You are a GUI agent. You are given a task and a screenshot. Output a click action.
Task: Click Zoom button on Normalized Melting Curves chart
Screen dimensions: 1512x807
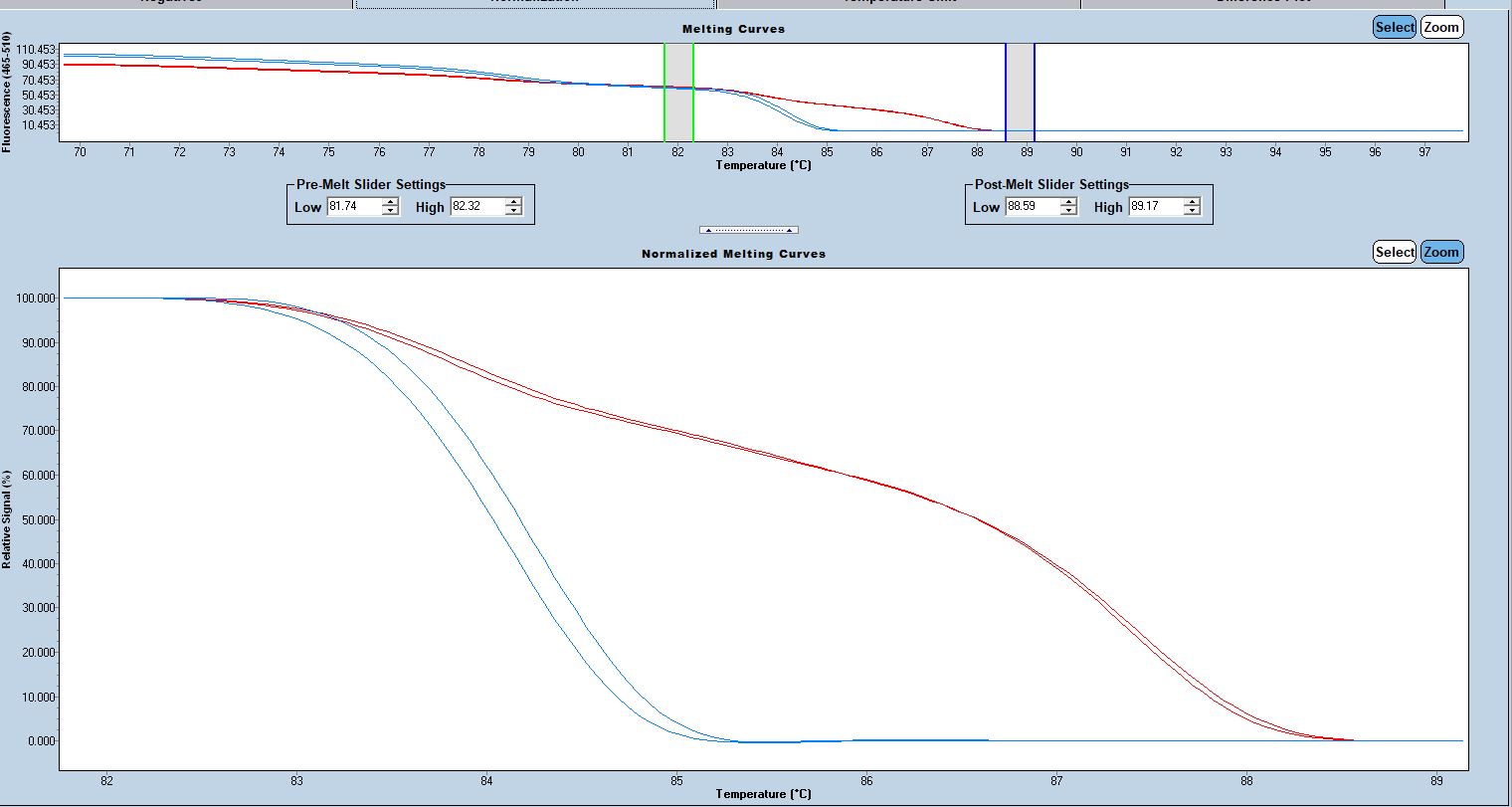[1441, 253]
